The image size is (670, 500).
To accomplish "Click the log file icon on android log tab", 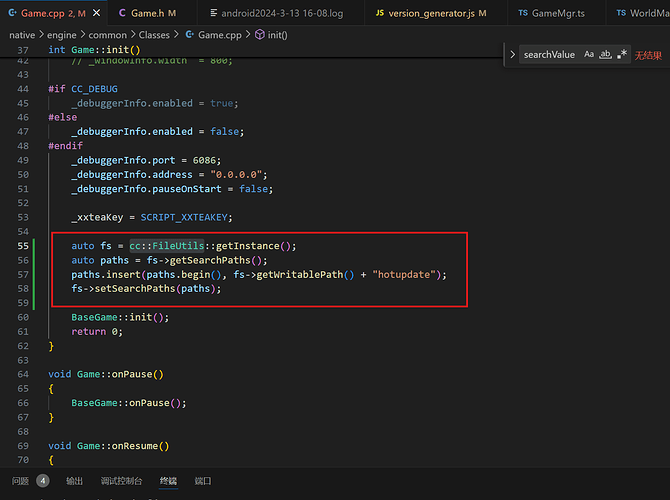I will click(x=214, y=13).
